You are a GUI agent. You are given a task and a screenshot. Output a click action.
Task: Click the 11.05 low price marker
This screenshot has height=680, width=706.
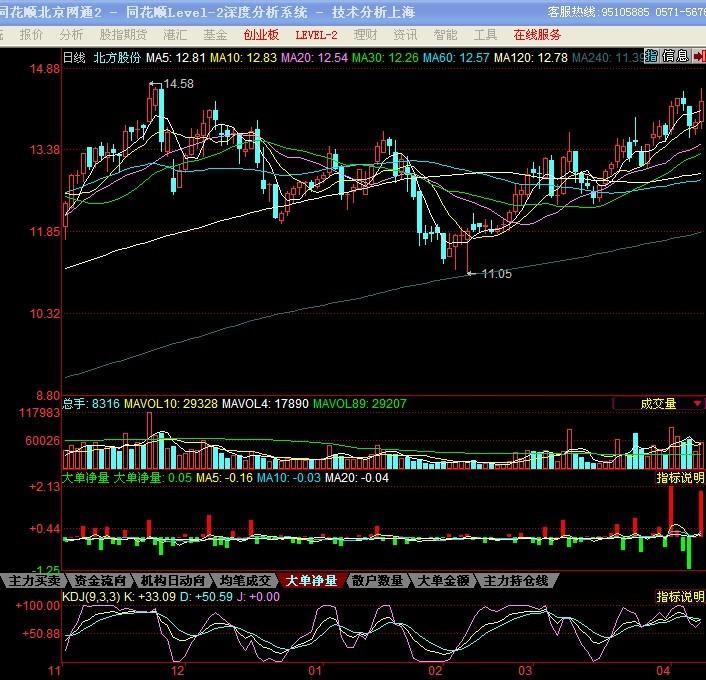coord(497,273)
